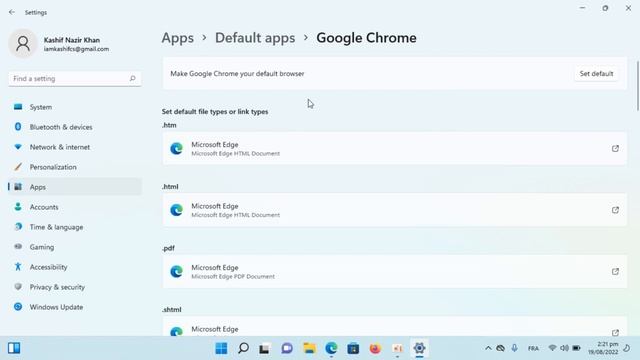Click the FRA input language indicator
This screenshot has height=360, width=640.
533,348
